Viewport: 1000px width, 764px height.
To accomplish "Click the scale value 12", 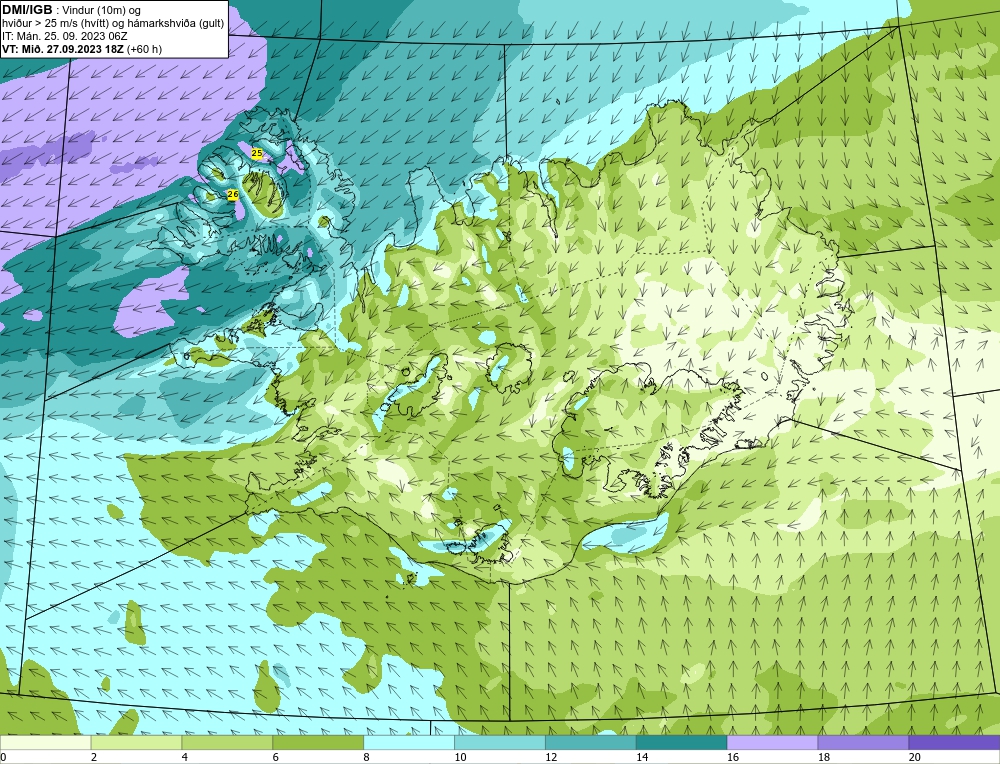I will (x=551, y=757).
